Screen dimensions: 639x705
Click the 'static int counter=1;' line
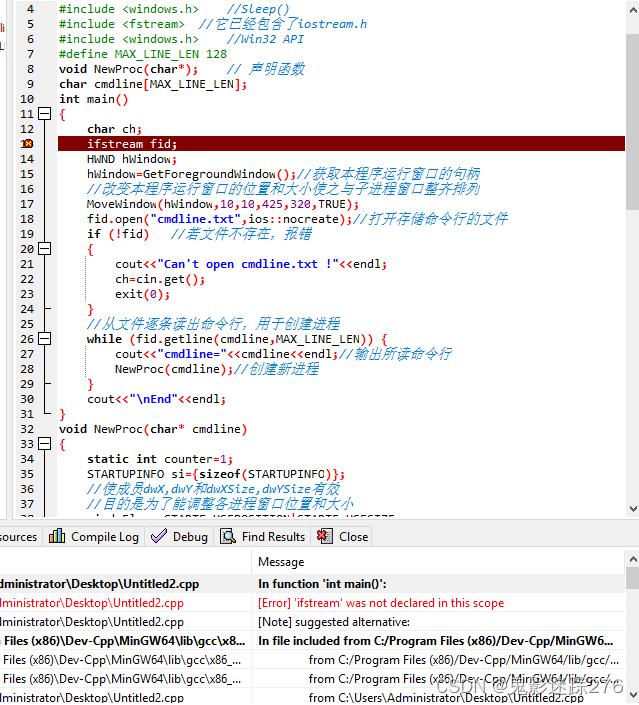[160, 459]
